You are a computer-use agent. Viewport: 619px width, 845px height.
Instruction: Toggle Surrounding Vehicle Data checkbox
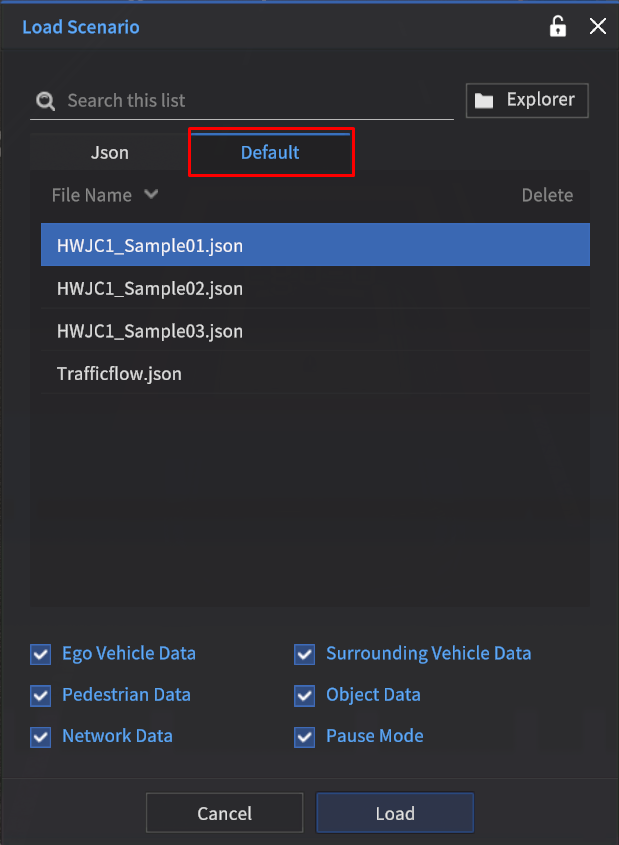coord(305,654)
